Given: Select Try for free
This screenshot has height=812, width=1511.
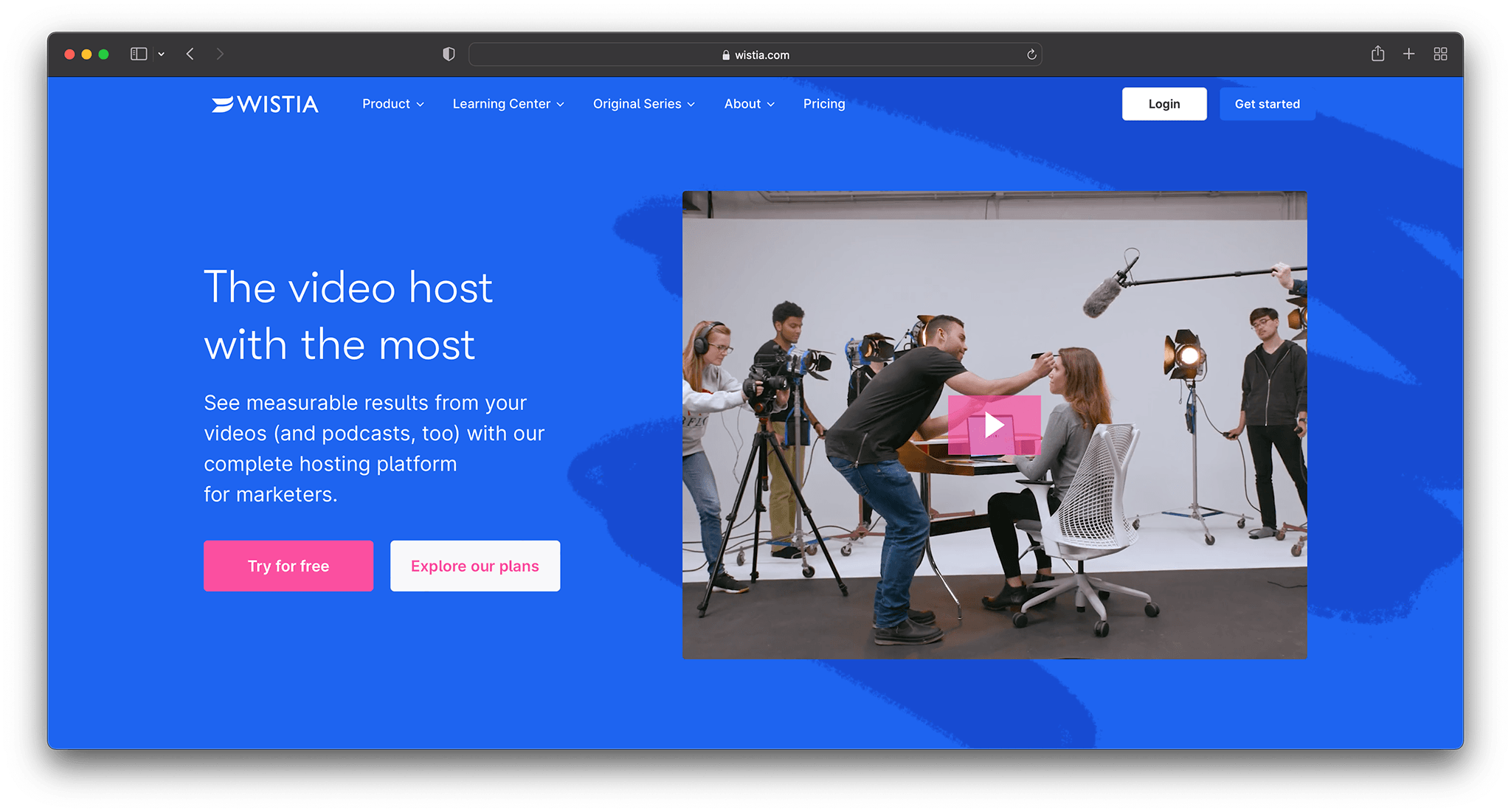Looking at the screenshot, I should coord(288,566).
